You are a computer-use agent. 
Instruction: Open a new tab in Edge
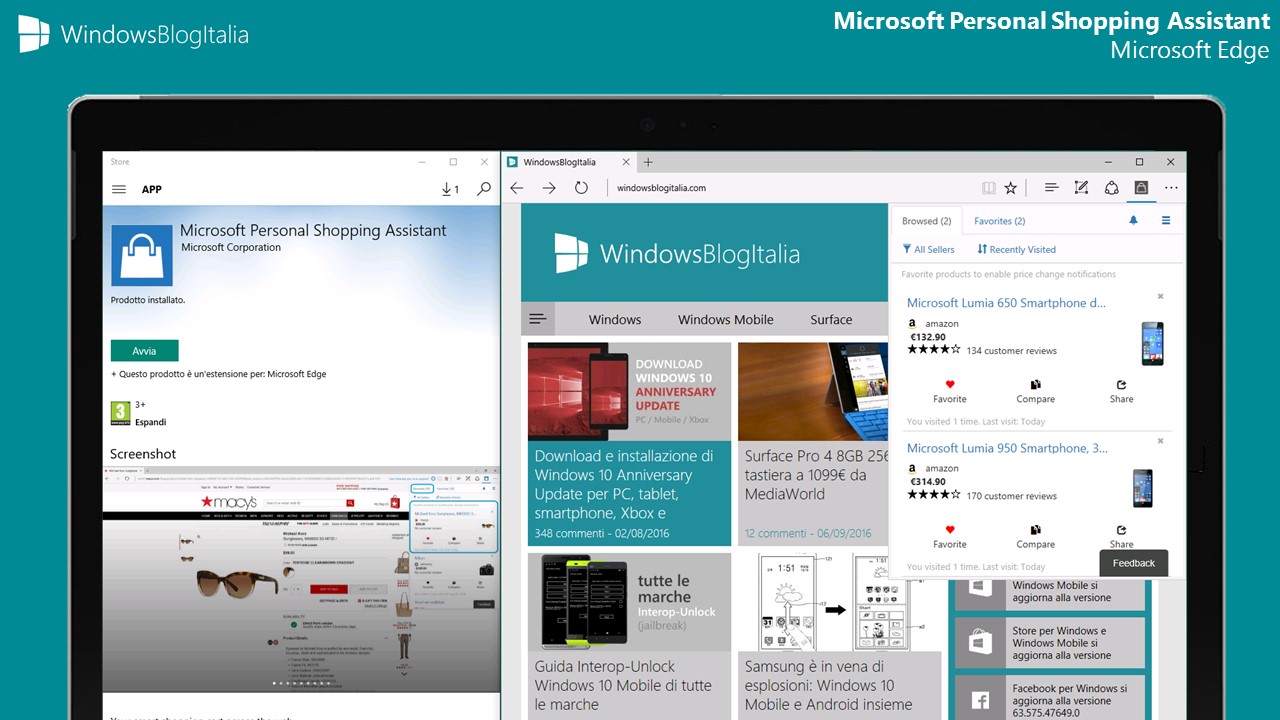pos(648,162)
